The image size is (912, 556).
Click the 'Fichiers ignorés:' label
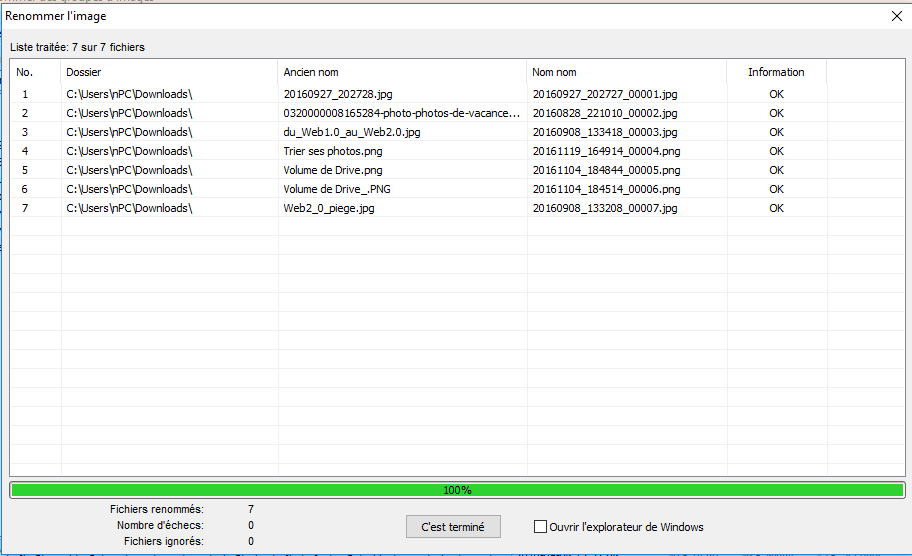pyautogui.click(x=164, y=541)
